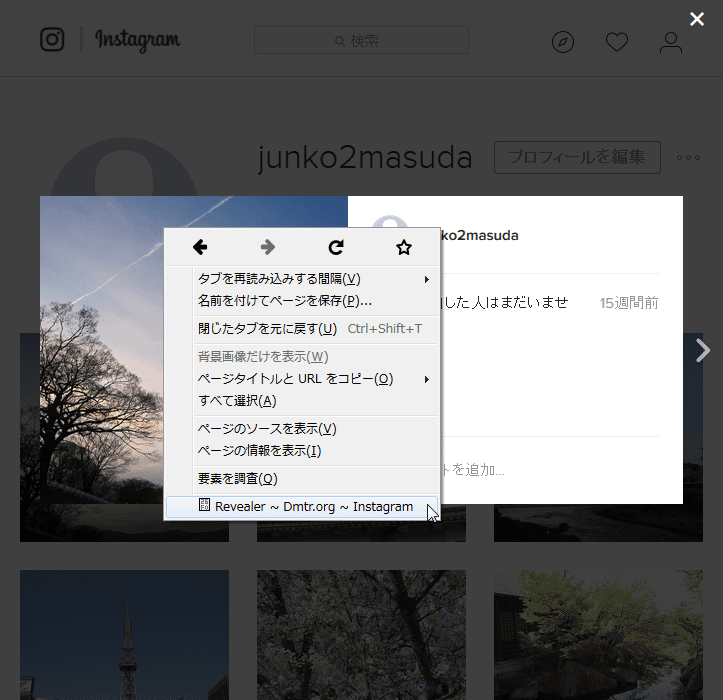Click the Back arrow in context menu

[x=200, y=247]
